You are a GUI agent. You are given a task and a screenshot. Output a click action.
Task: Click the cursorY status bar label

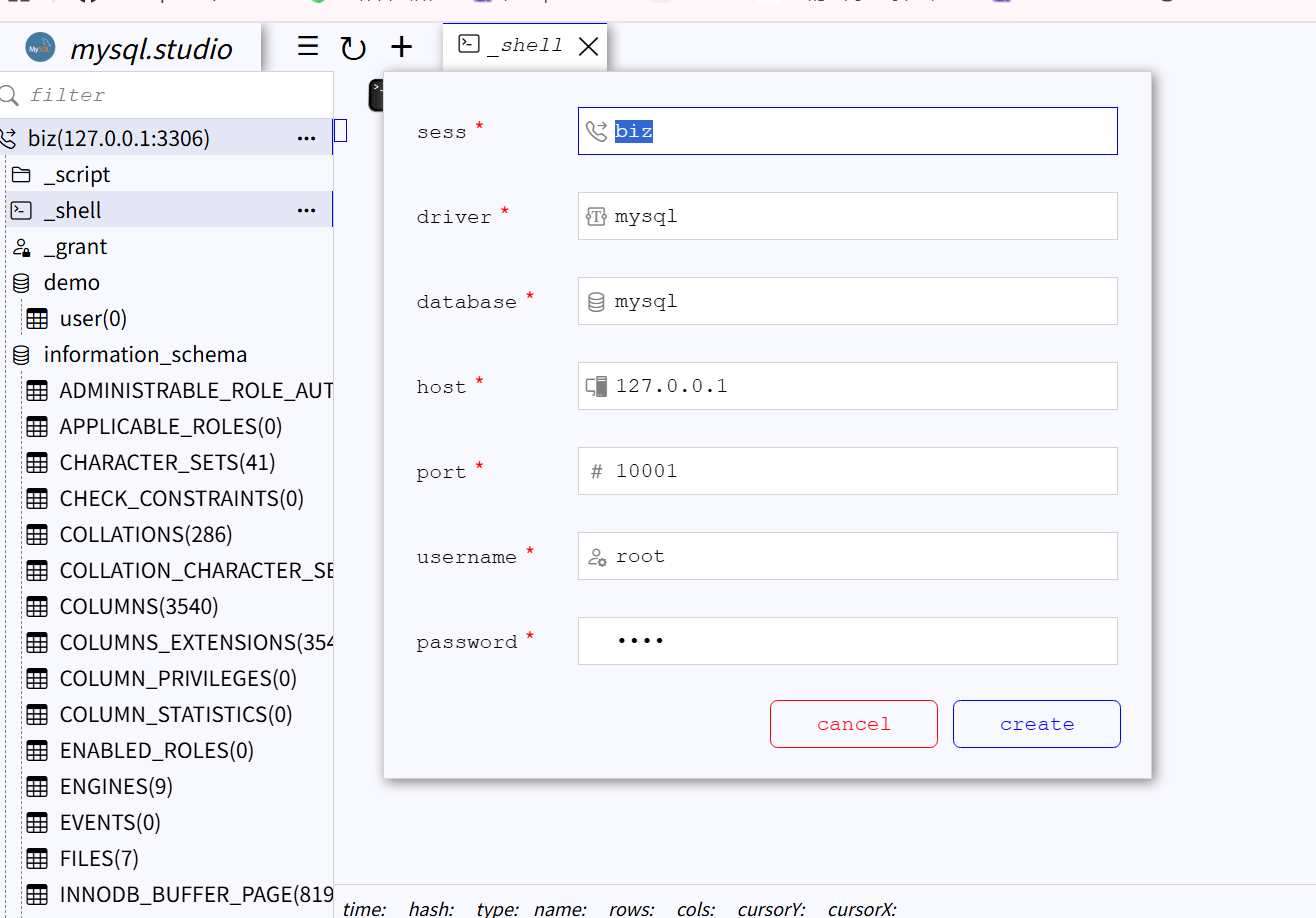pyautogui.click(x=771, y=909)
